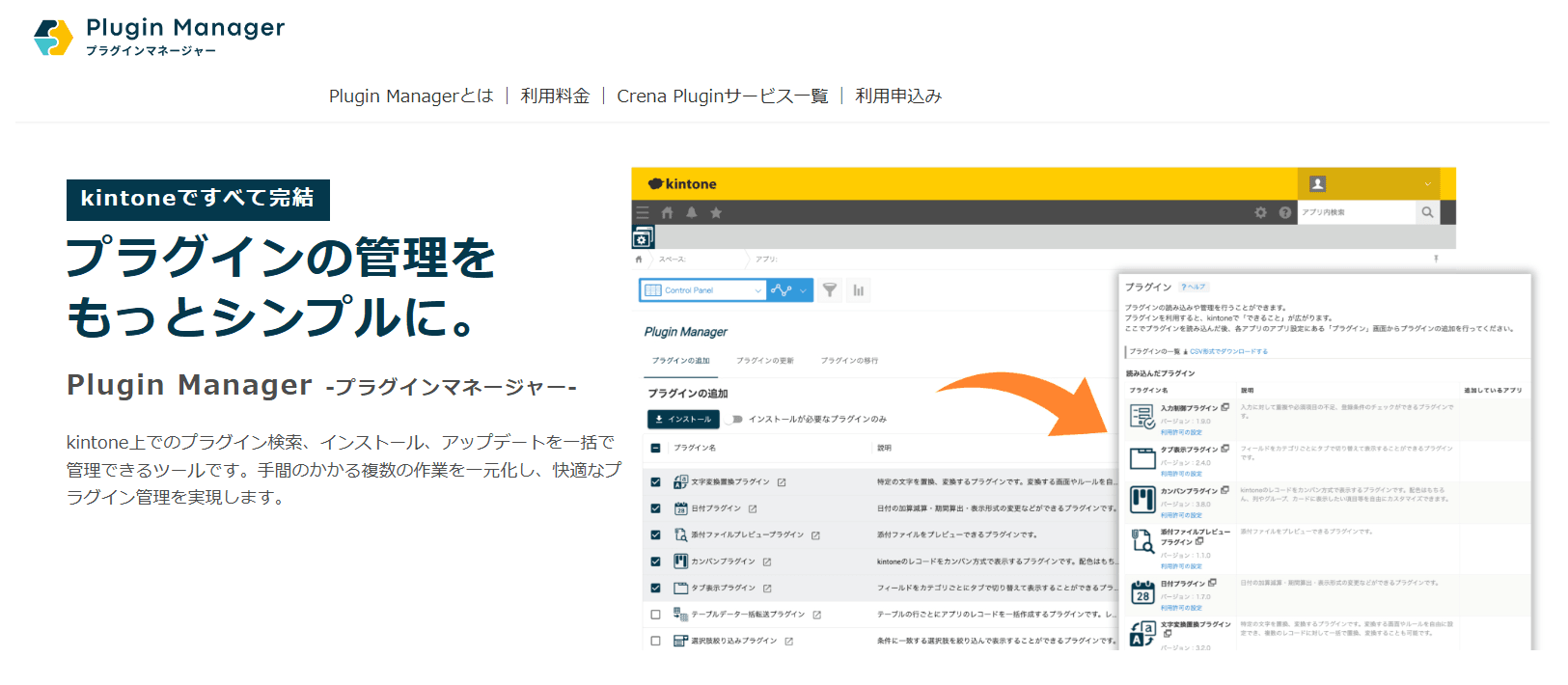Click the ヘルプ link beside プラグイン title

pos(1194,288)
